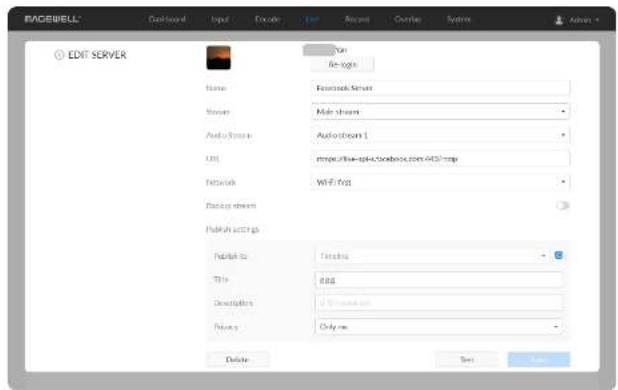Click the Re-login button

click(342, 65)
